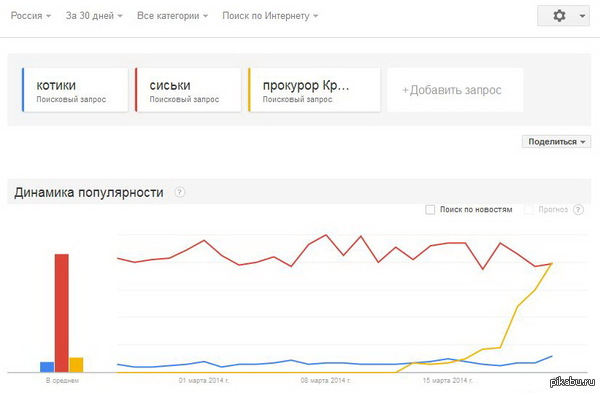
Task: Open the Поделиться share menu
Action: coord(556,142)
